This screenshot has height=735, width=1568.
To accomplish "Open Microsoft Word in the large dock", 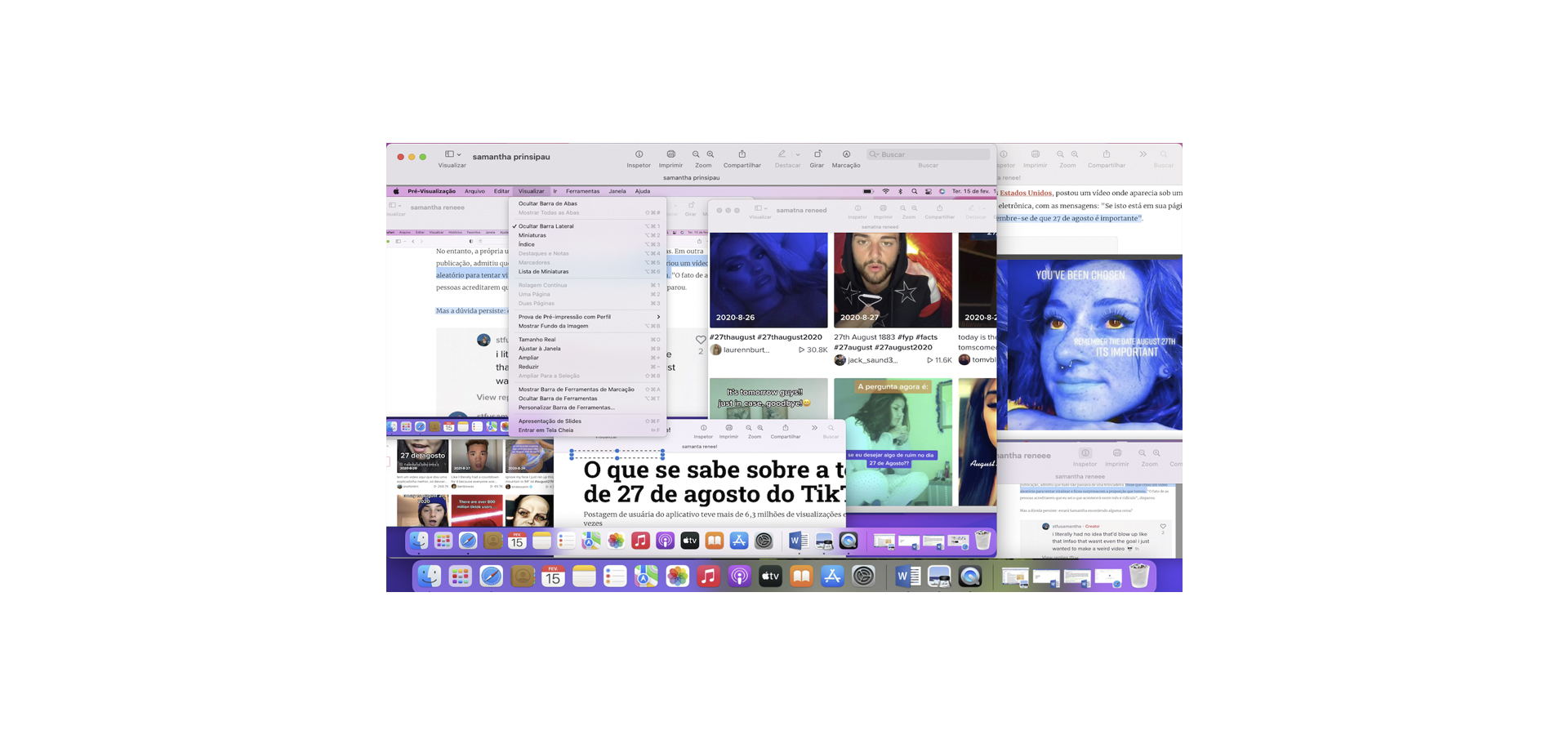I will coord(906,577).
